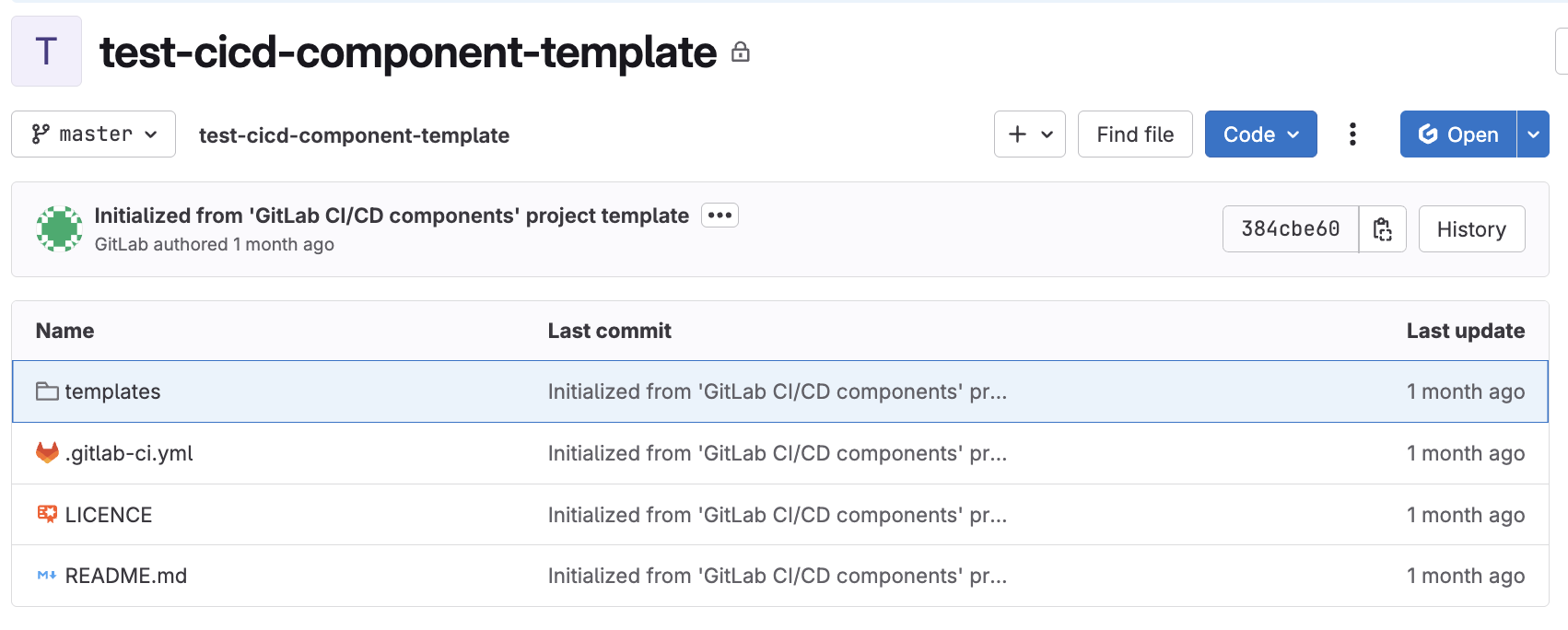The image size is (1568, 630).
Task: Open the commit hash 384cbe60
Action: (1290, 229)
